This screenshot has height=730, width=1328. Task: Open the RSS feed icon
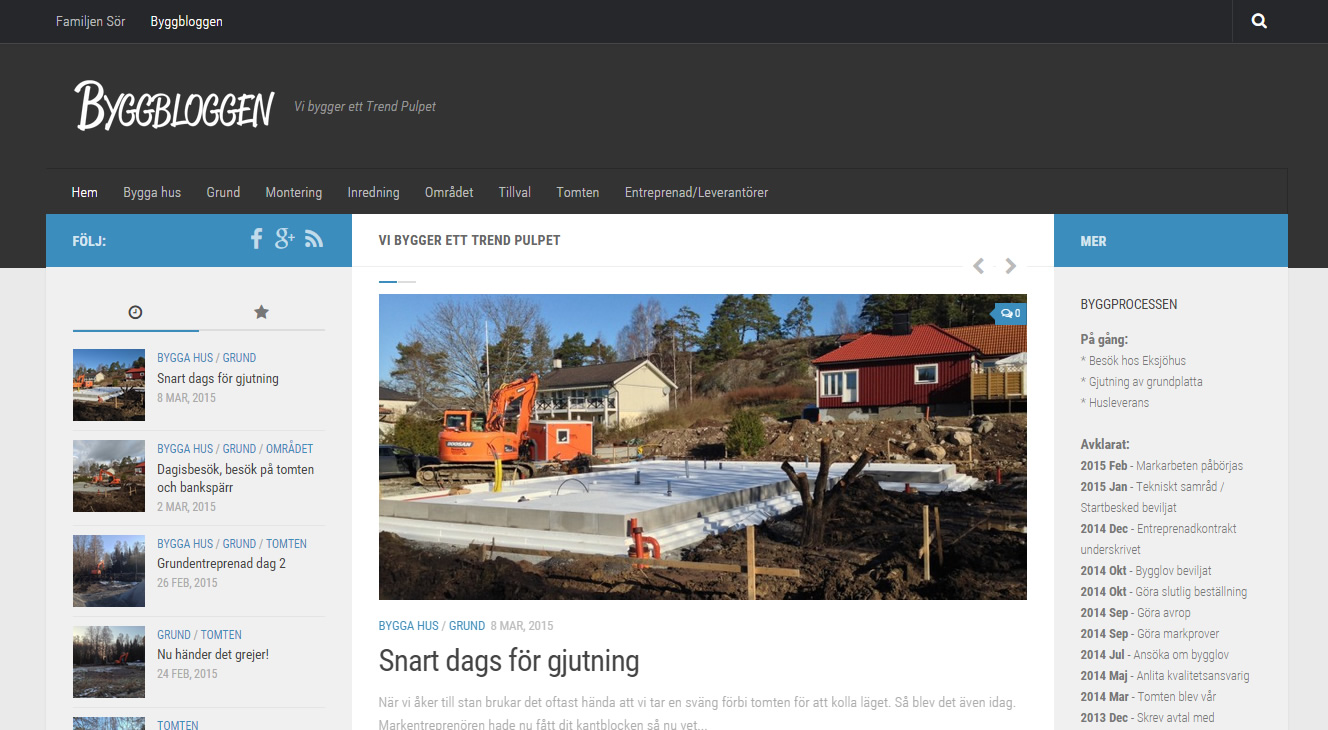pyautogui.click(x=314, y=239)
